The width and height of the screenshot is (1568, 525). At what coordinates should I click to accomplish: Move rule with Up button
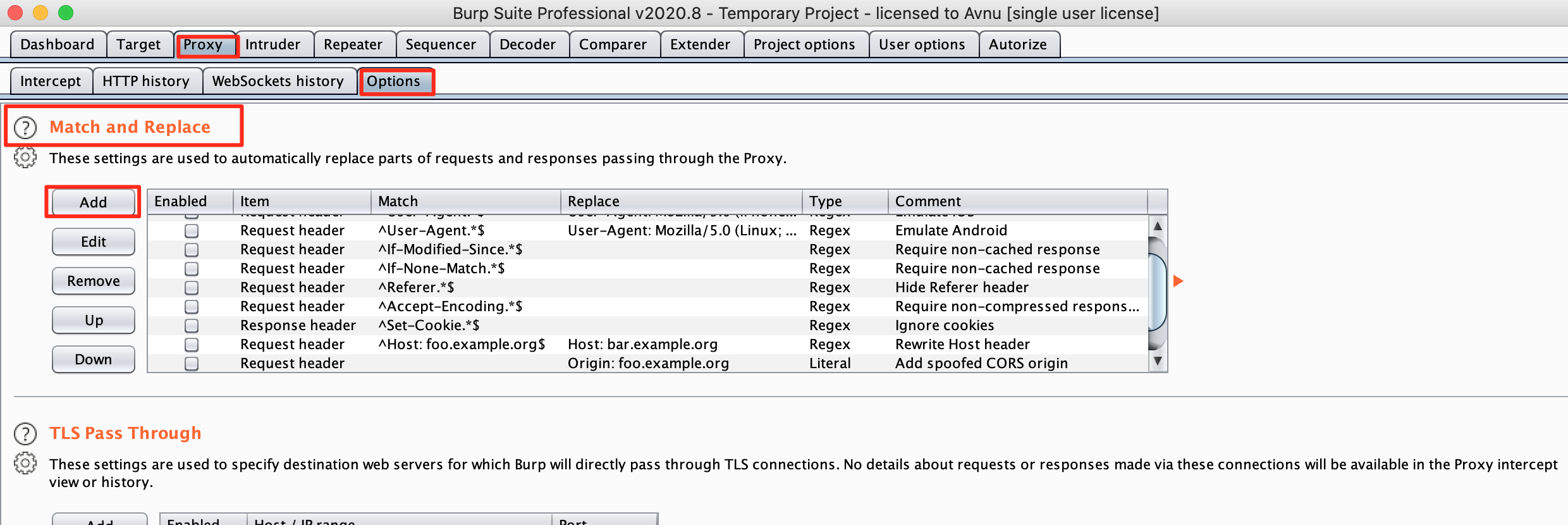94,320
